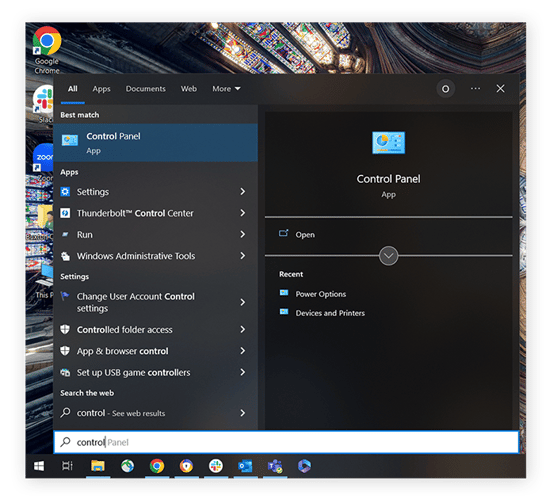
Task: Click the Devices and Printers icon
Action: 284,312
